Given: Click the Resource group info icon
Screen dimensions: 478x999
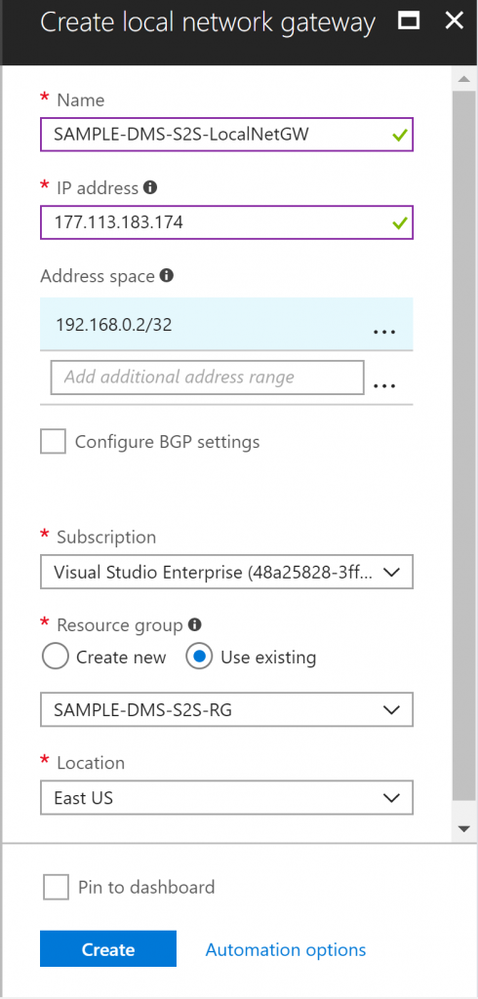Looking at the screenshot, I should [x=195, y=624].
